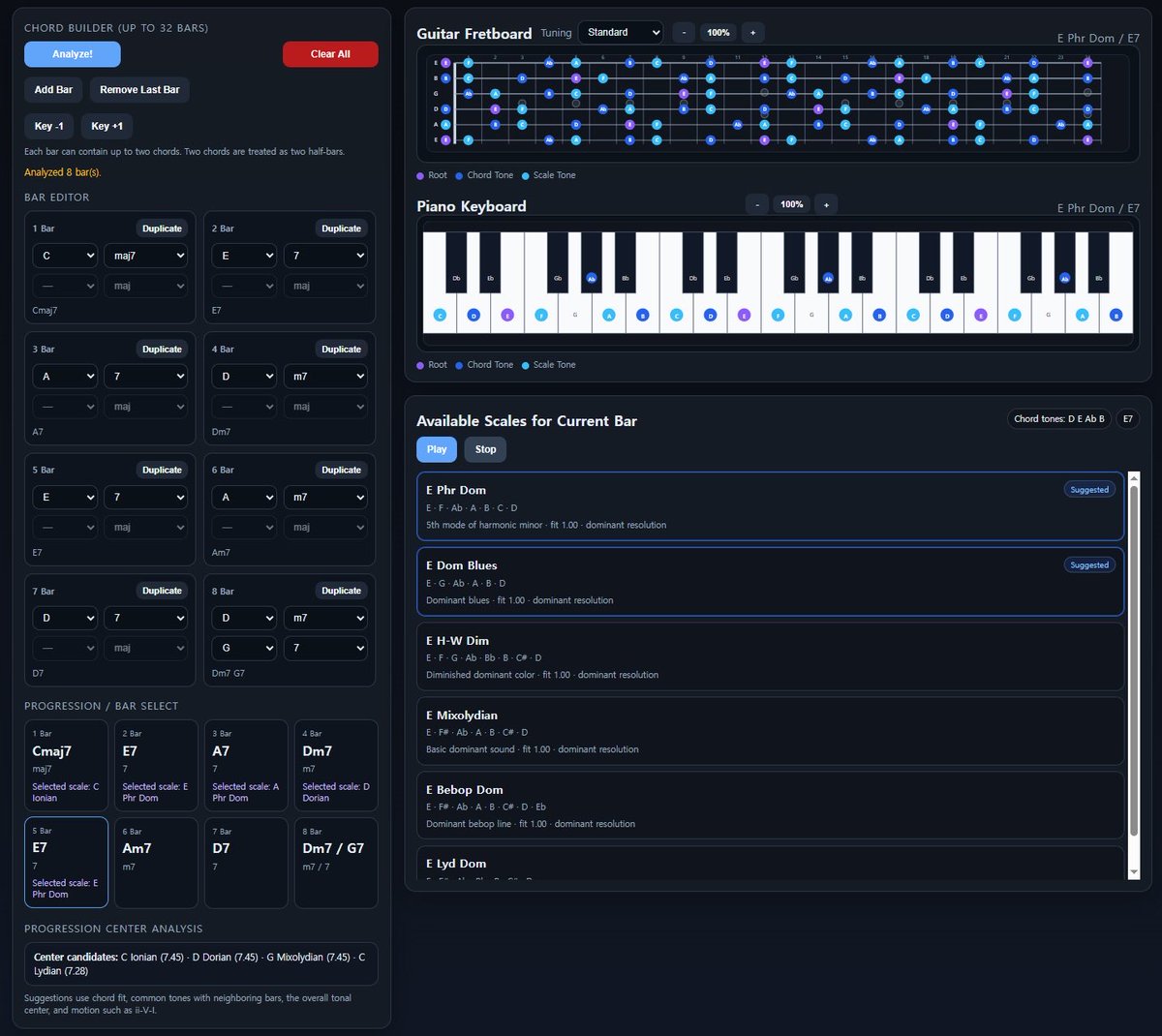Viewport: 1162px width, 1036px height.
Task: Zoom in the guitar fretboard
Action: pyautogui.click(x=752, y=33)
